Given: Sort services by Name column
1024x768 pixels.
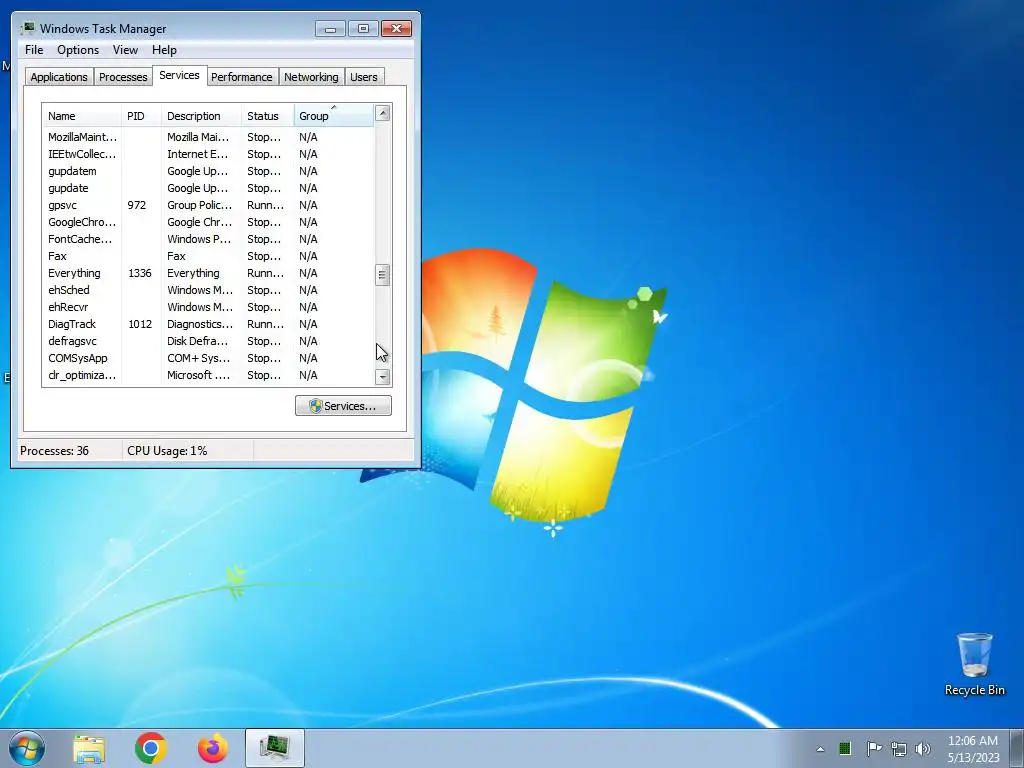Looking at the screenshot, I should pos(82,116).
